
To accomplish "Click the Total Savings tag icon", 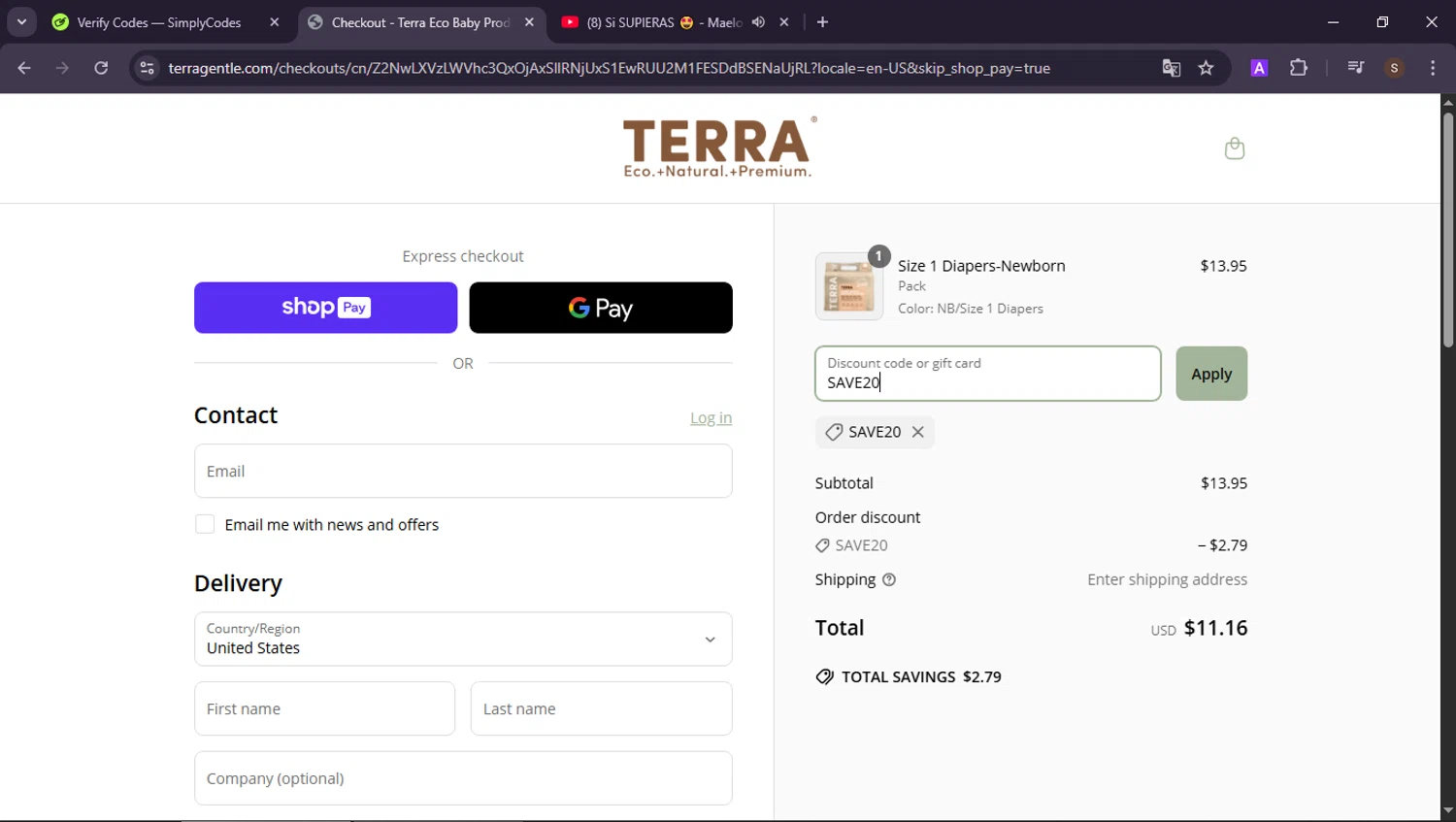I will (824, 677).
